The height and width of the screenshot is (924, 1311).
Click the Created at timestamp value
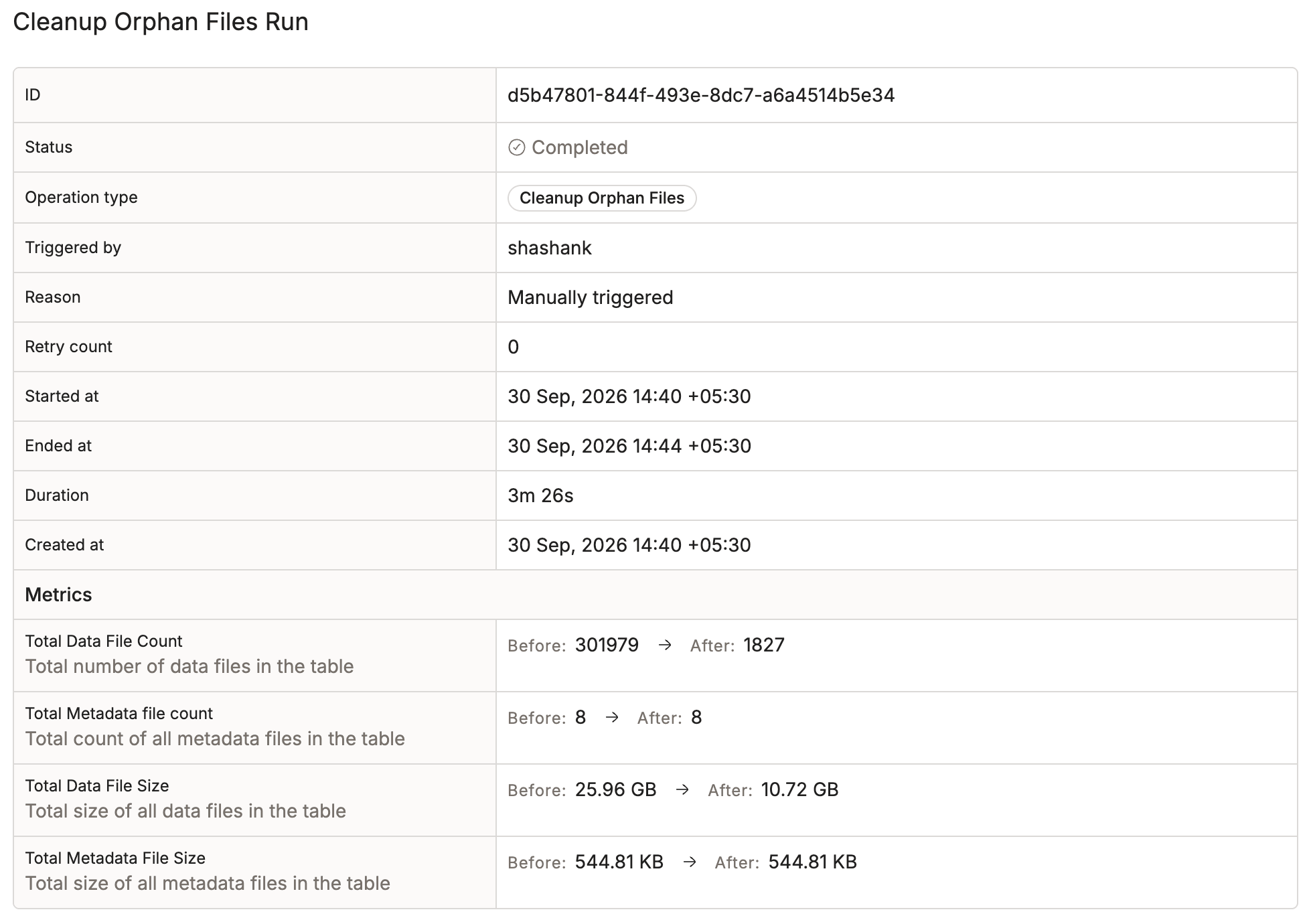pos(629,545)
